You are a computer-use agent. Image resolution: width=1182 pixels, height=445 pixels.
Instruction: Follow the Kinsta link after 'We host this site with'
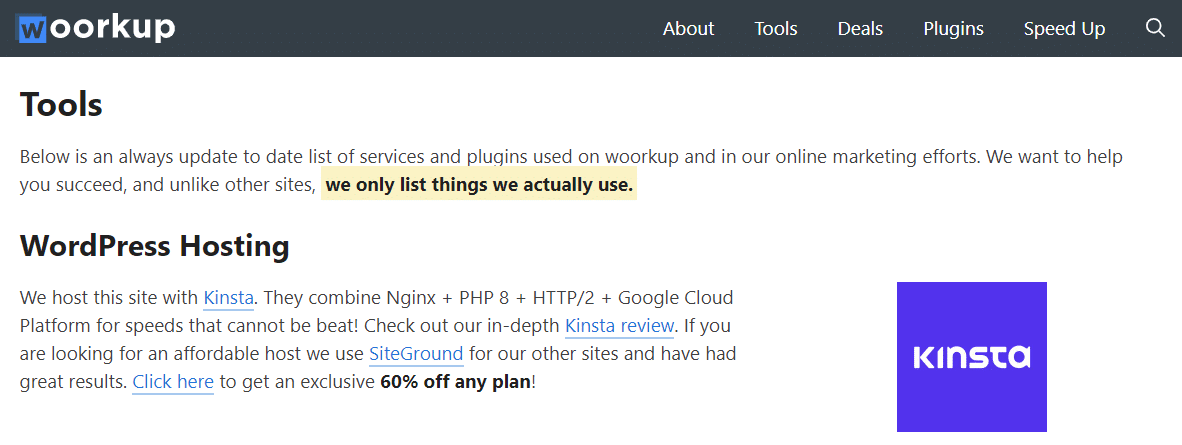pyautogui.click(x=228, y=298)
